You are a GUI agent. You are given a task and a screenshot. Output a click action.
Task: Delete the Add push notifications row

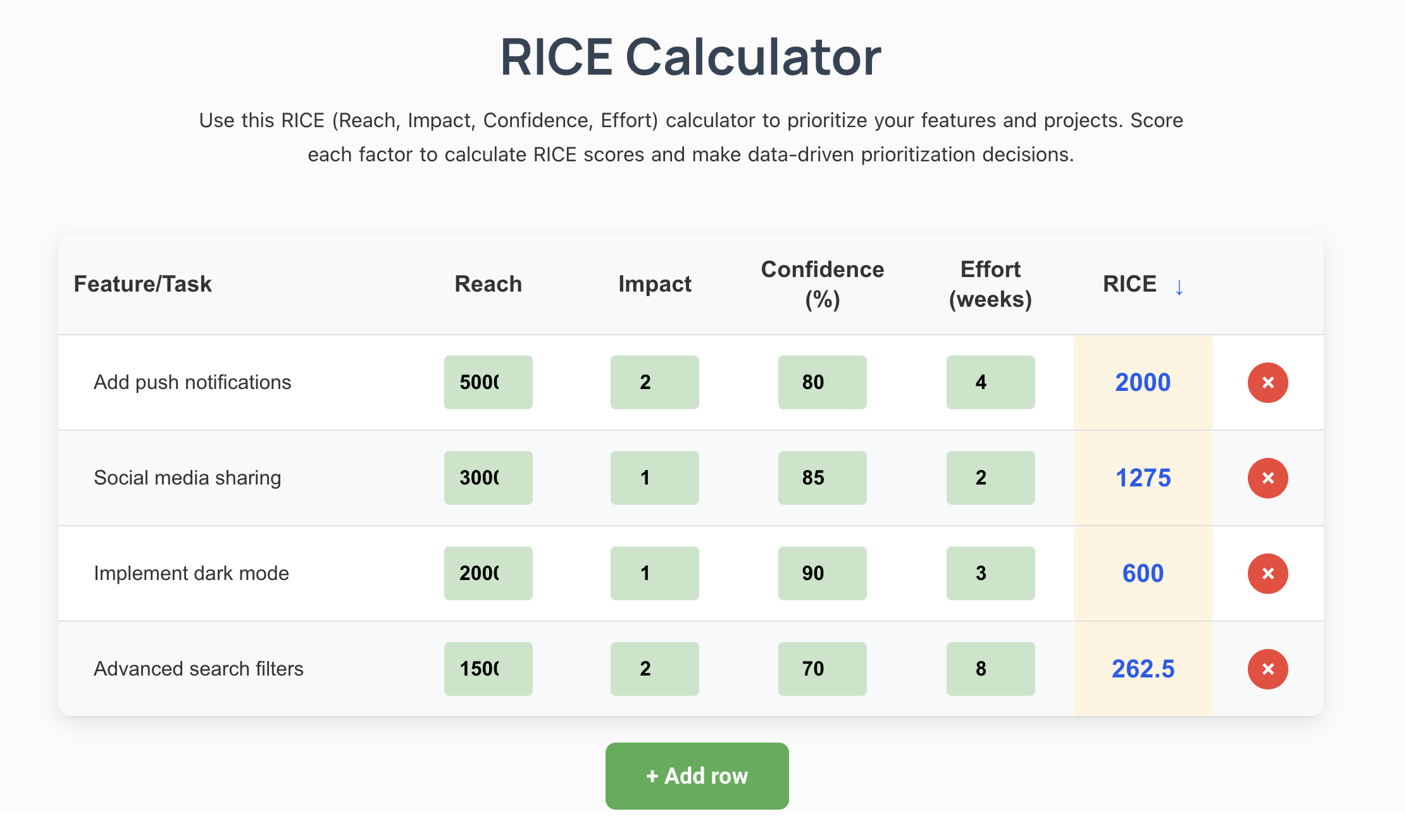point(1267,383)
